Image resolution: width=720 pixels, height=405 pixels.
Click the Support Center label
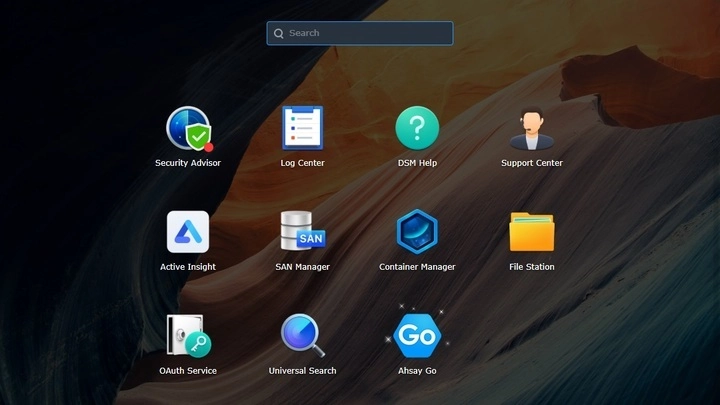532,163
